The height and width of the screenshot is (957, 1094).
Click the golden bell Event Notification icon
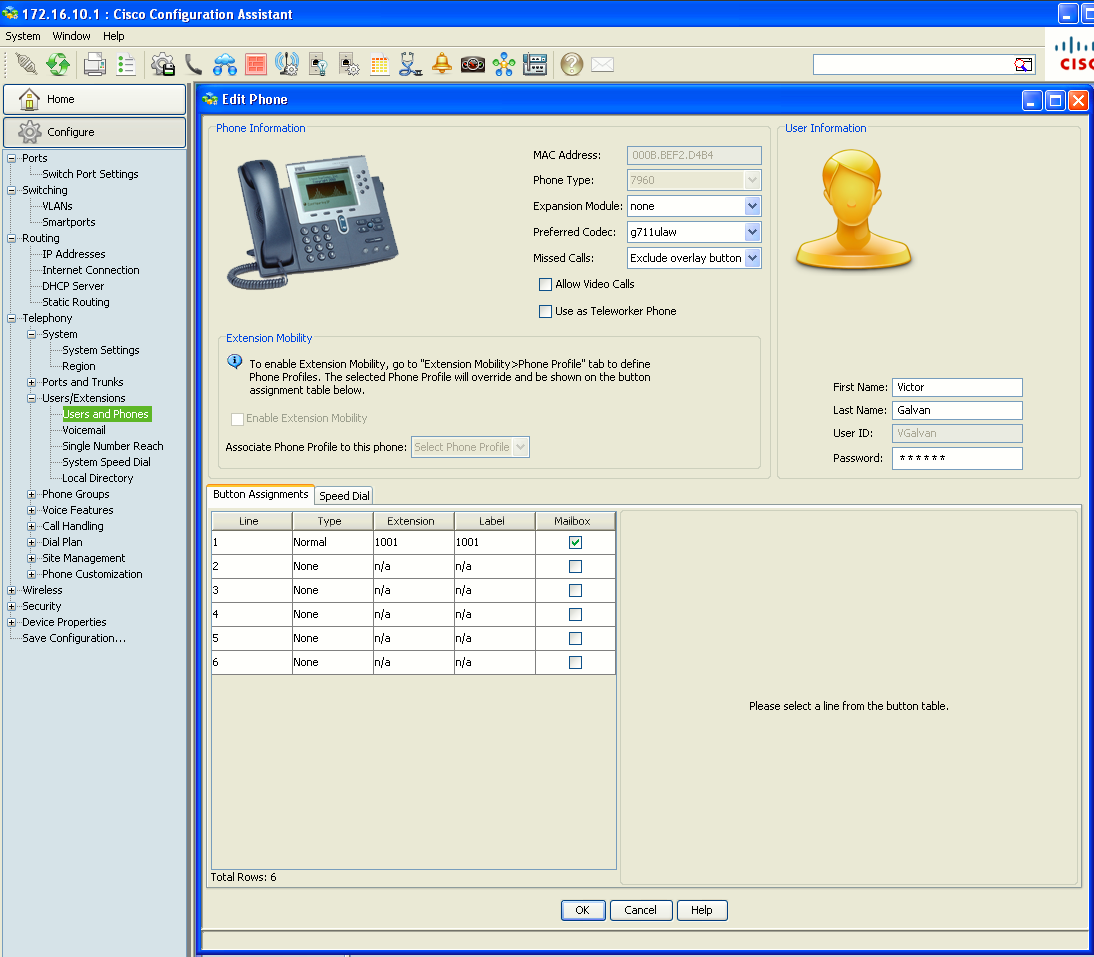(x=442, y=64)
